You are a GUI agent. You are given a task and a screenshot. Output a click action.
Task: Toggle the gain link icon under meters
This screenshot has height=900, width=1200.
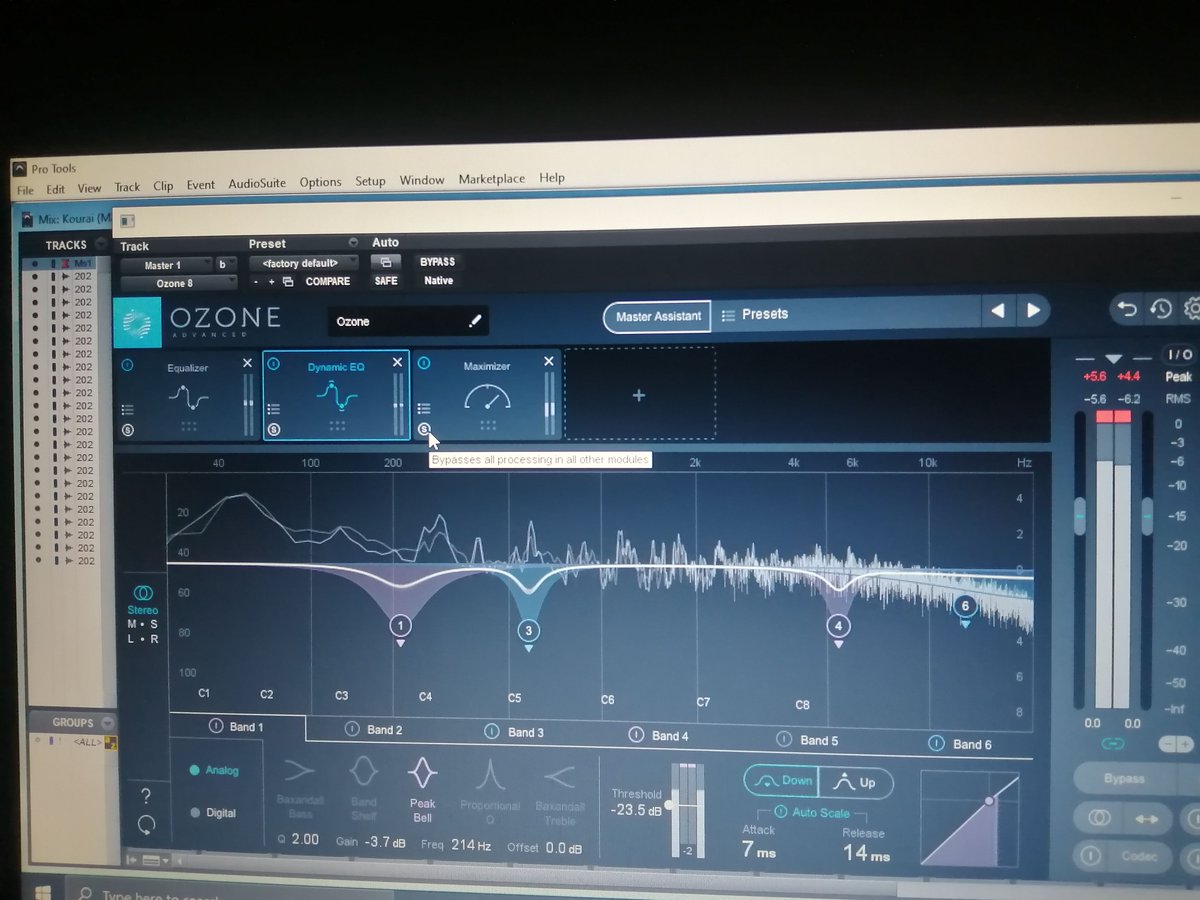[1112, 744]
